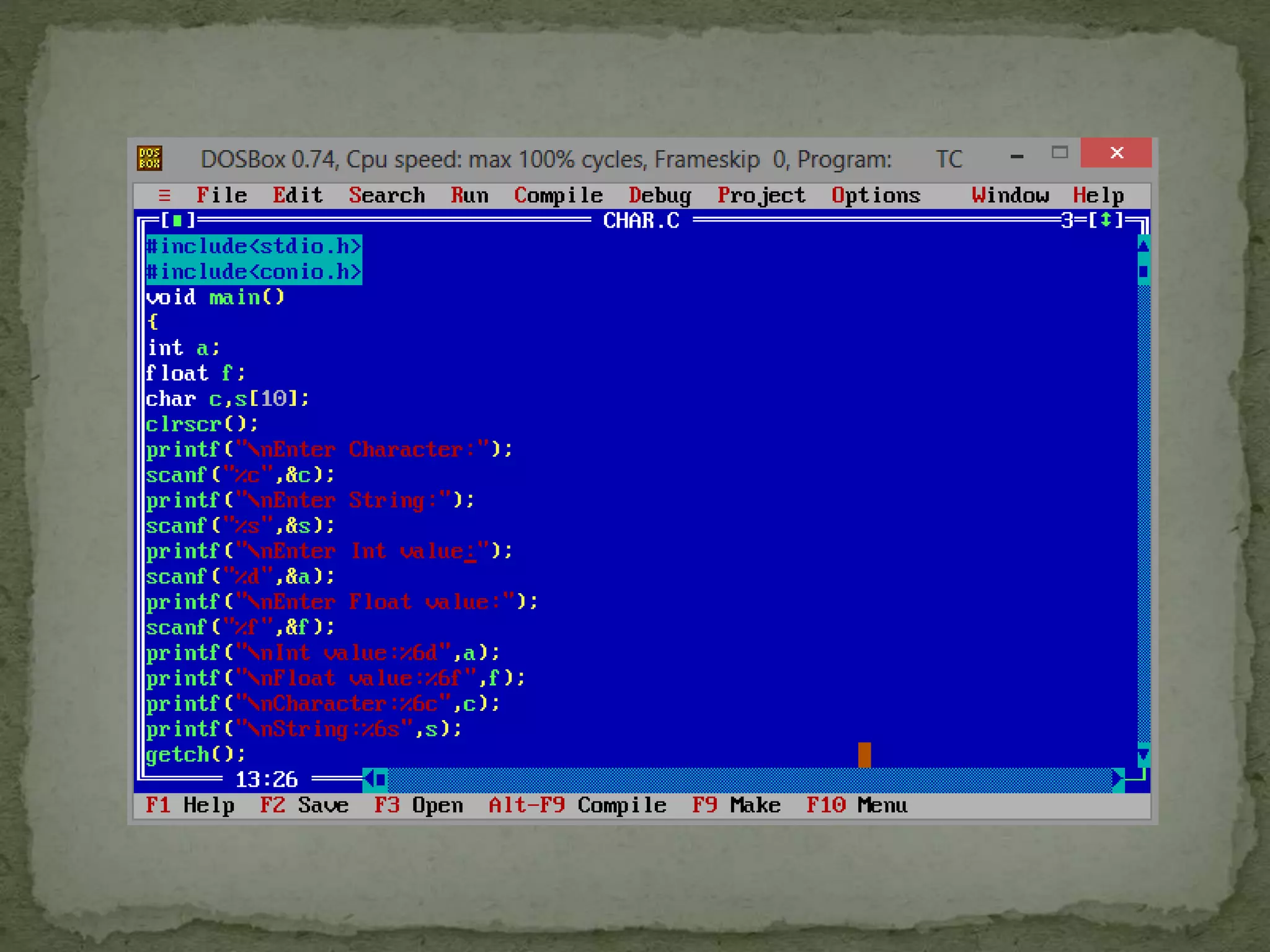
Task: Open the File menu
Action: (x=221, y=196)
